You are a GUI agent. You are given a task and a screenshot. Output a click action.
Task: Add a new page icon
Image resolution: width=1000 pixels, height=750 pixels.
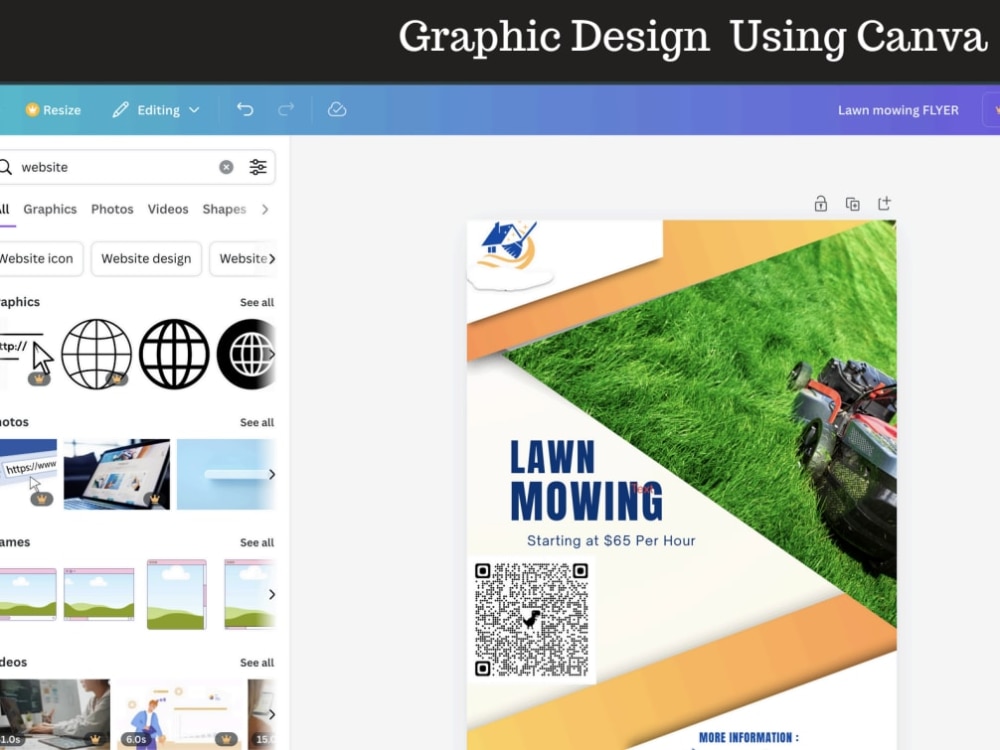(x=884, y=203)
